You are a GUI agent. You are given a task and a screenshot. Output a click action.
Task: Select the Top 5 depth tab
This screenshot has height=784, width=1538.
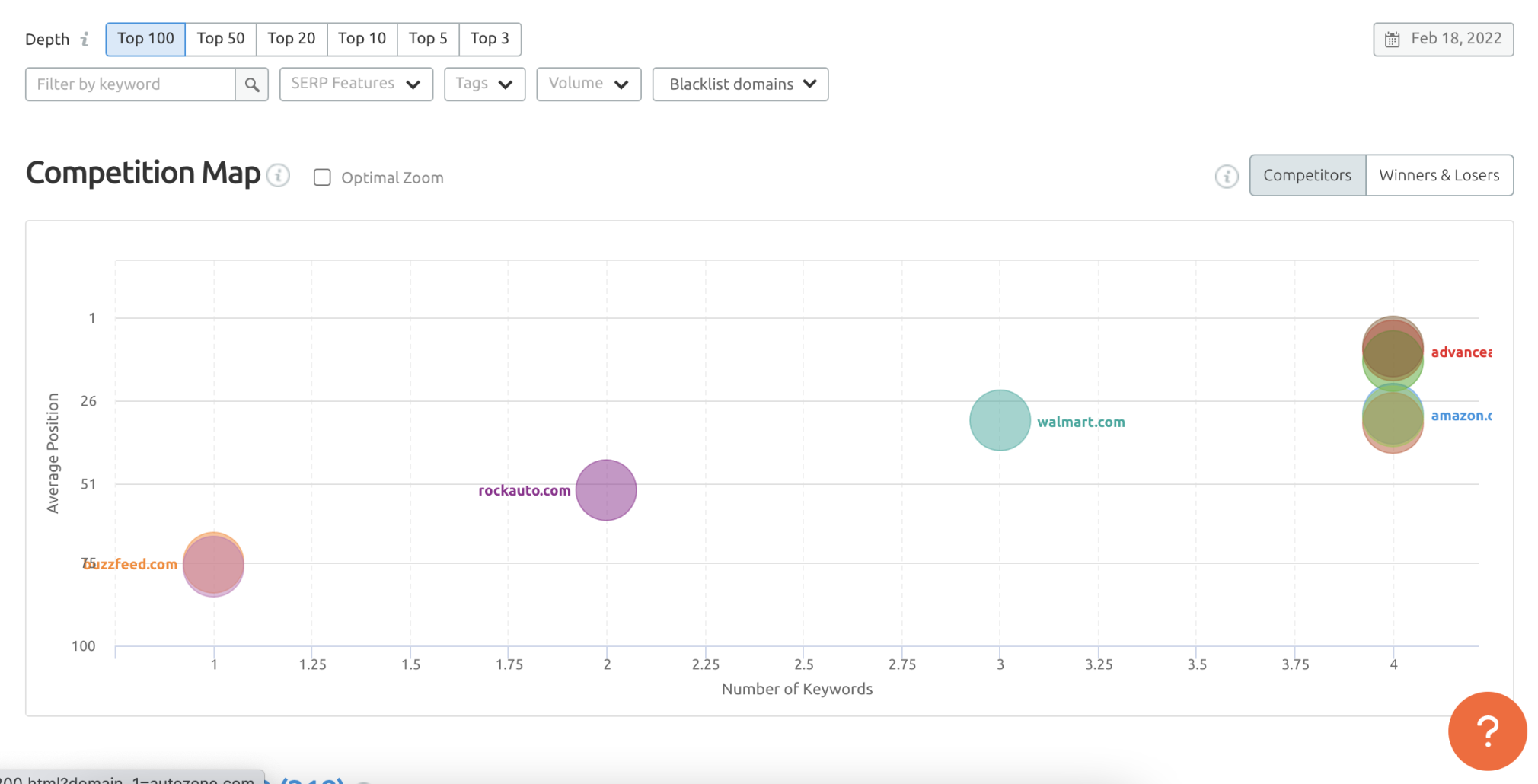428,39
